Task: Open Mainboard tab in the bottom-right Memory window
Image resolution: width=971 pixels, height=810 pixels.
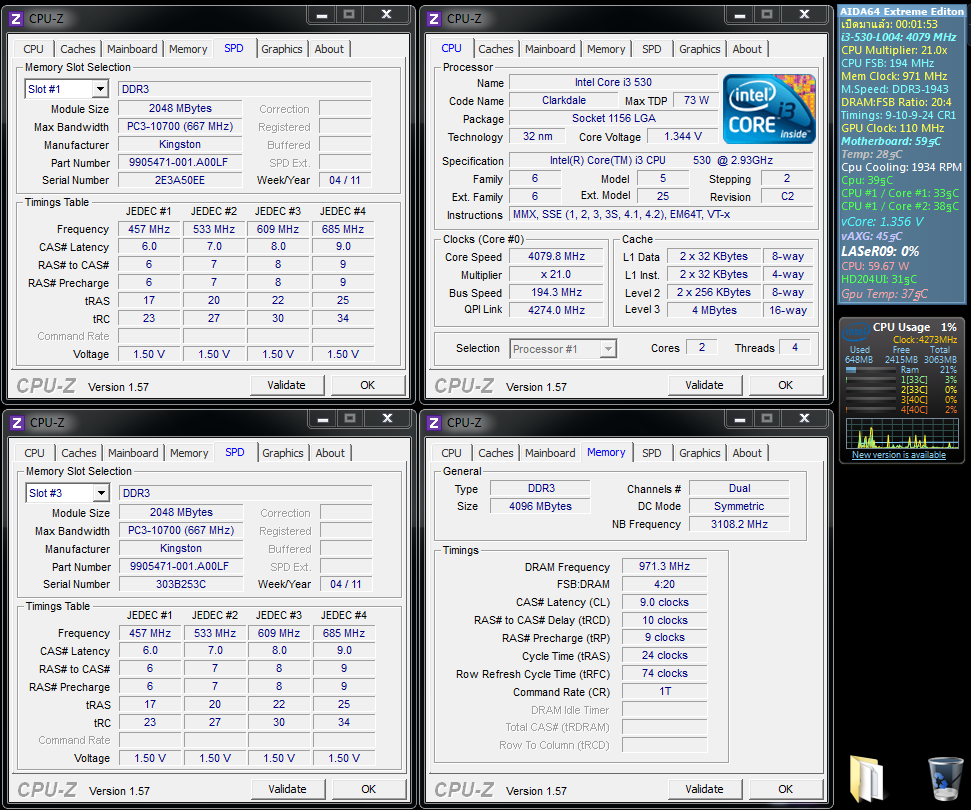Action: click(x=550, y=453)
